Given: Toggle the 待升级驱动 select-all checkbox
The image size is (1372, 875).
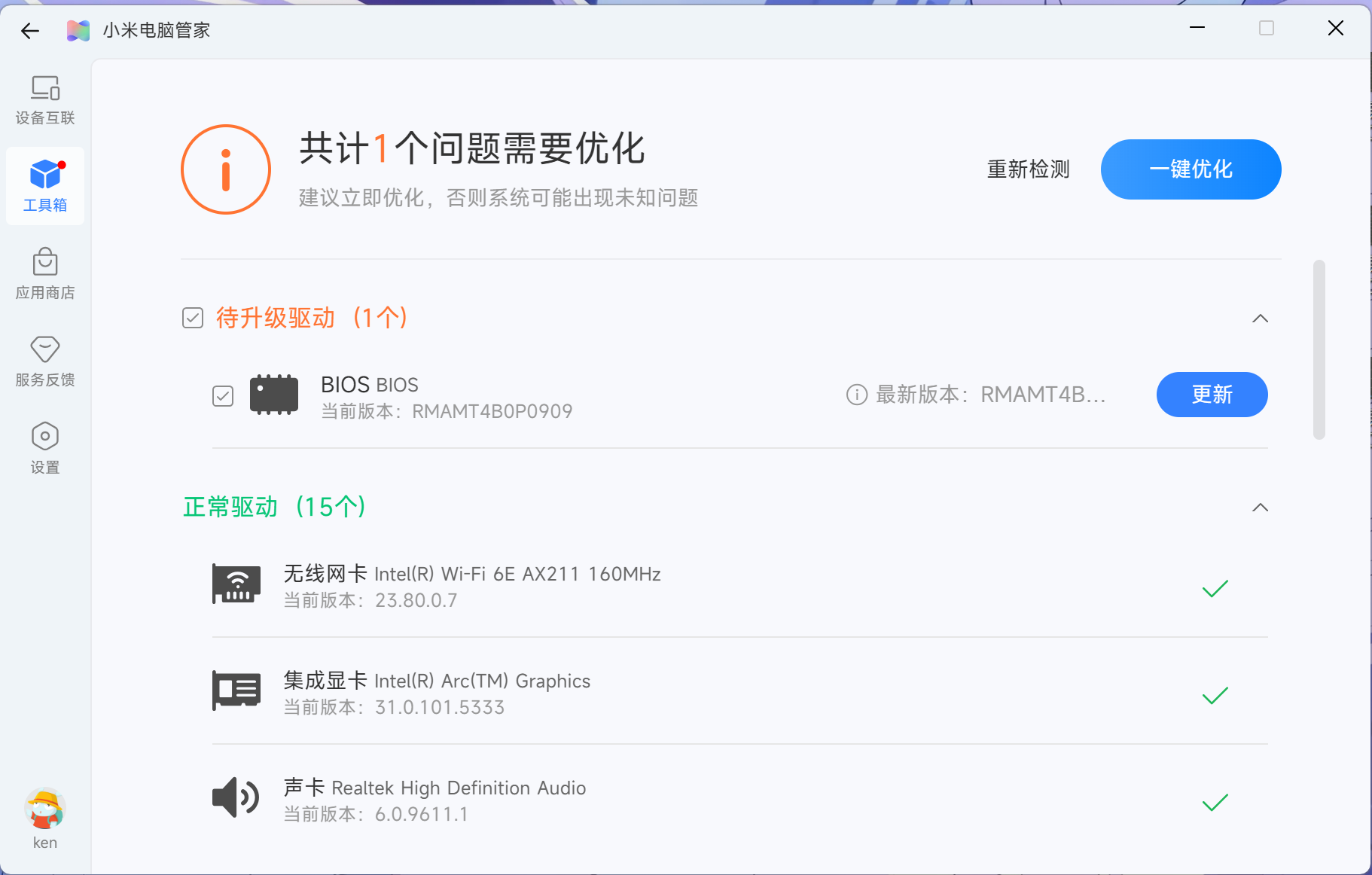Looking at the screenshot, I should click(193, 318).
